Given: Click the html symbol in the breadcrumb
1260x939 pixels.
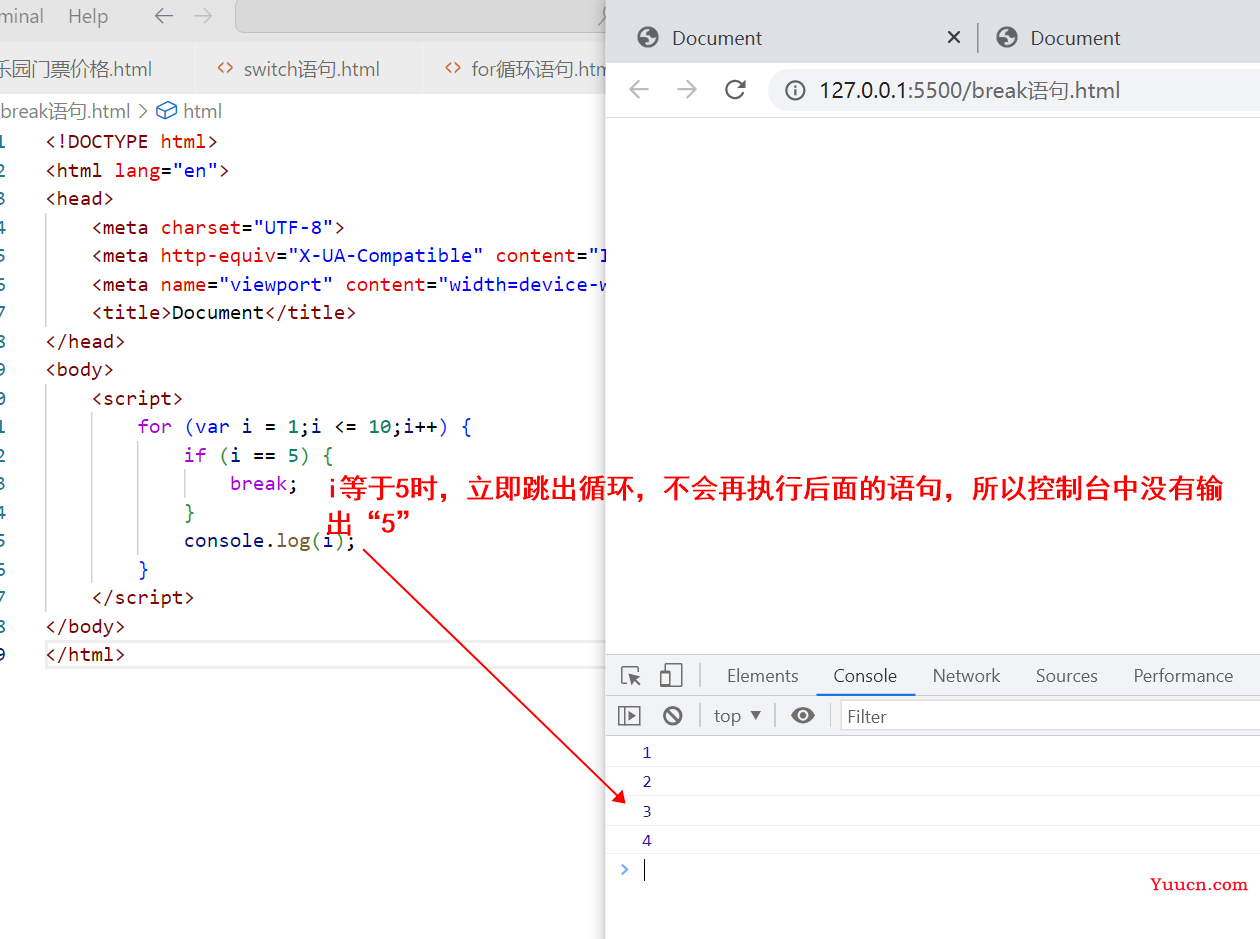Looking at the screenshot, I should coord(190,111).
